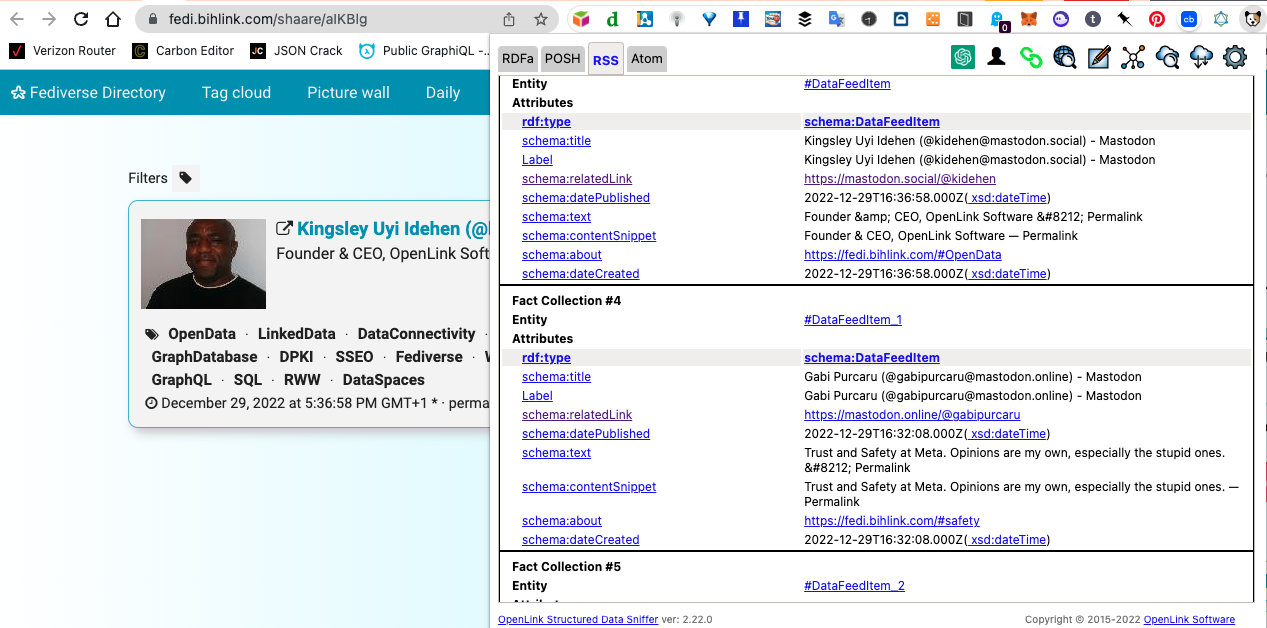Viewport: 1267px width, 628px height.
Task: Click the #DataFeedItem entity link above Fact Collection #4
Action: tap(847, 84)
